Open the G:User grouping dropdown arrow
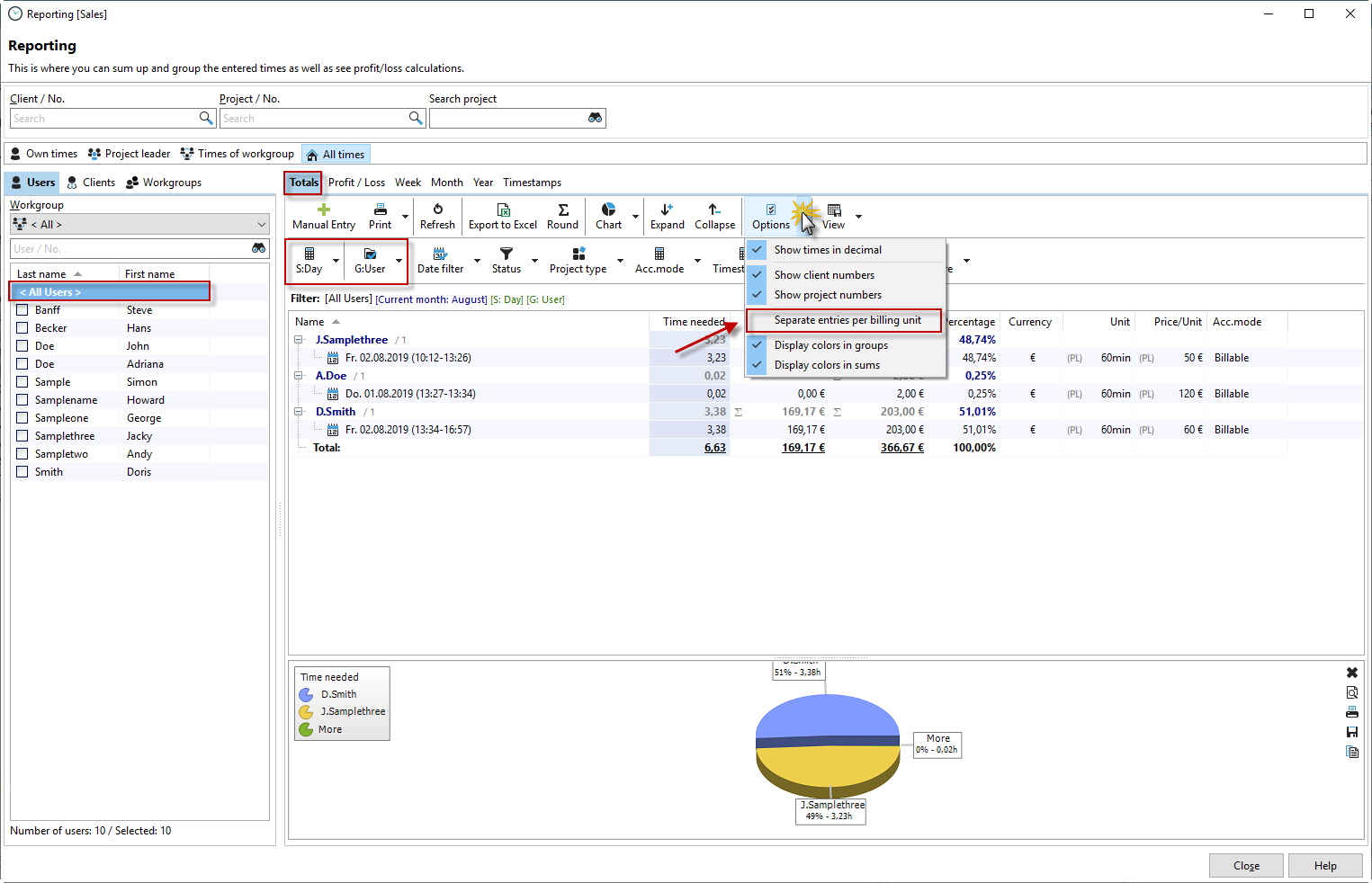 [399, 261]
